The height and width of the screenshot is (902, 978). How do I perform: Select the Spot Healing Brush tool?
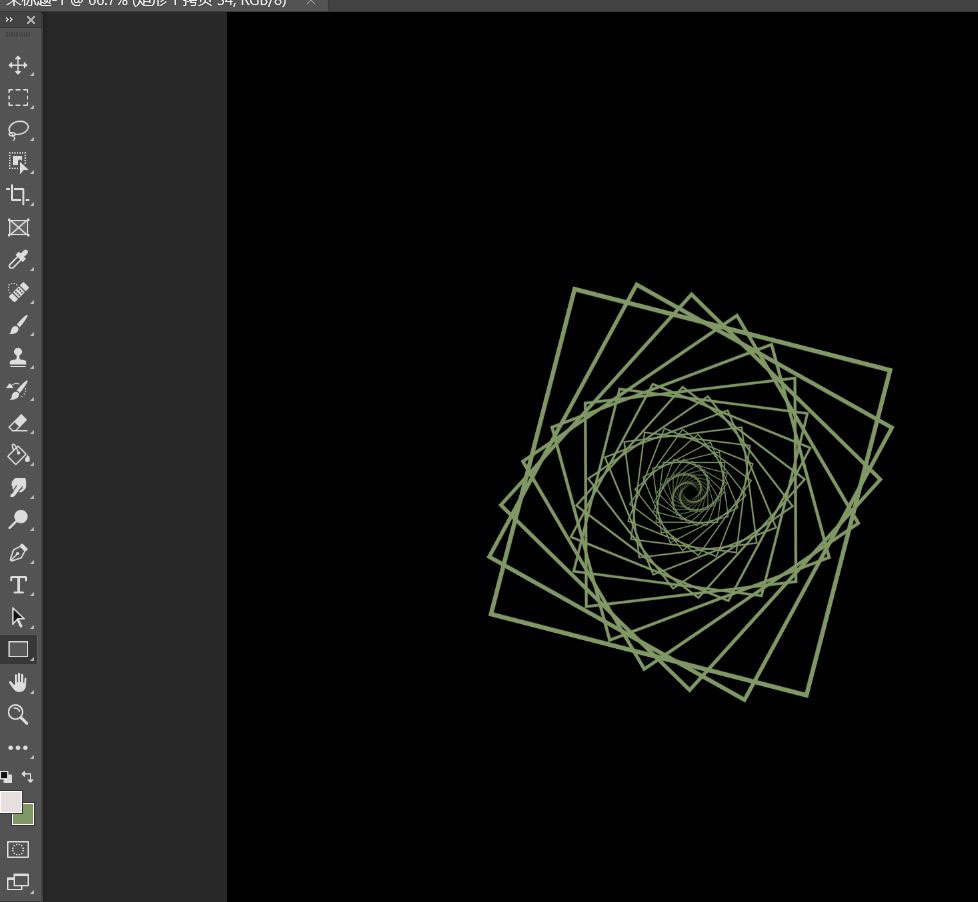click(18, 293)
